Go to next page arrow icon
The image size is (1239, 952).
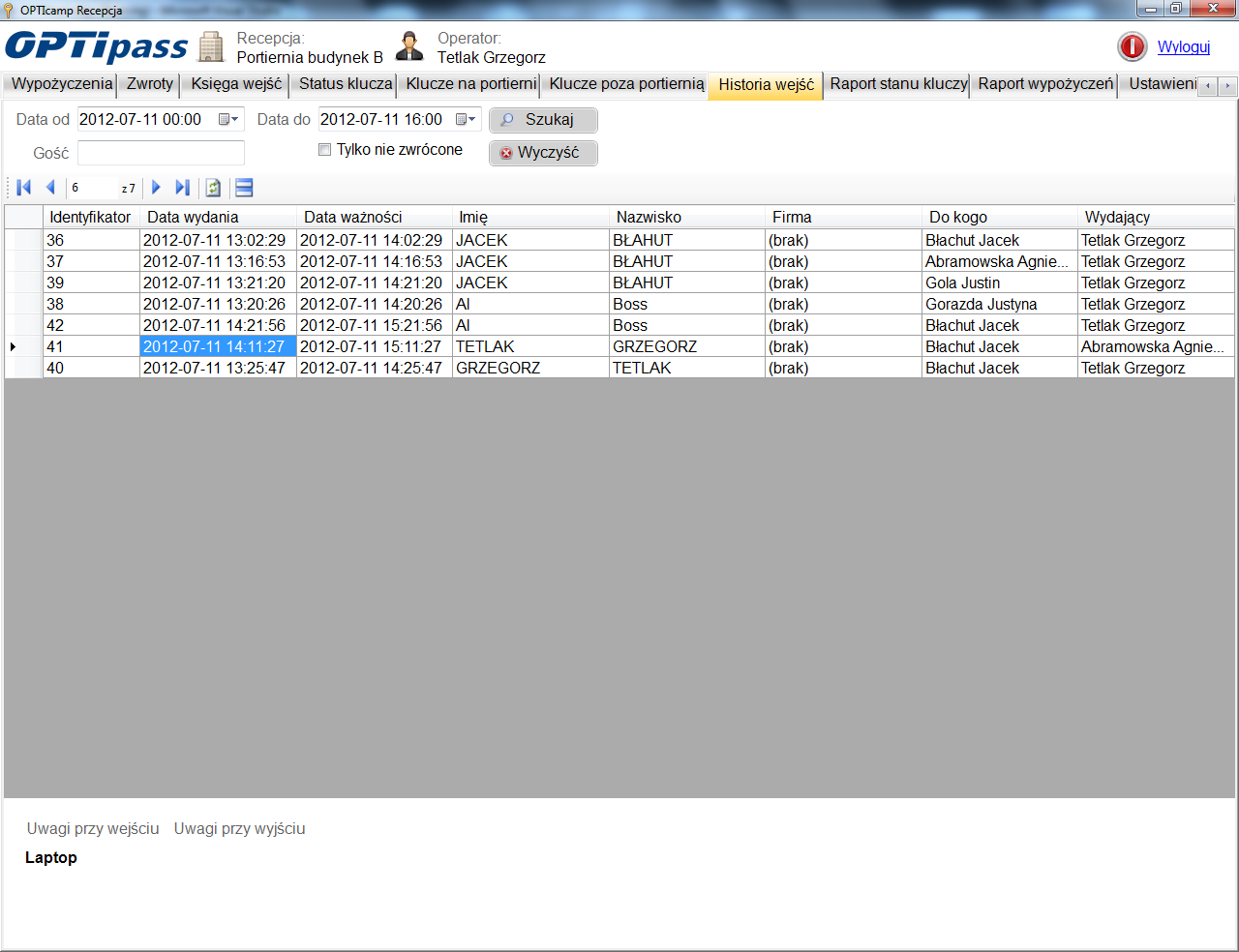pos(156,188)
